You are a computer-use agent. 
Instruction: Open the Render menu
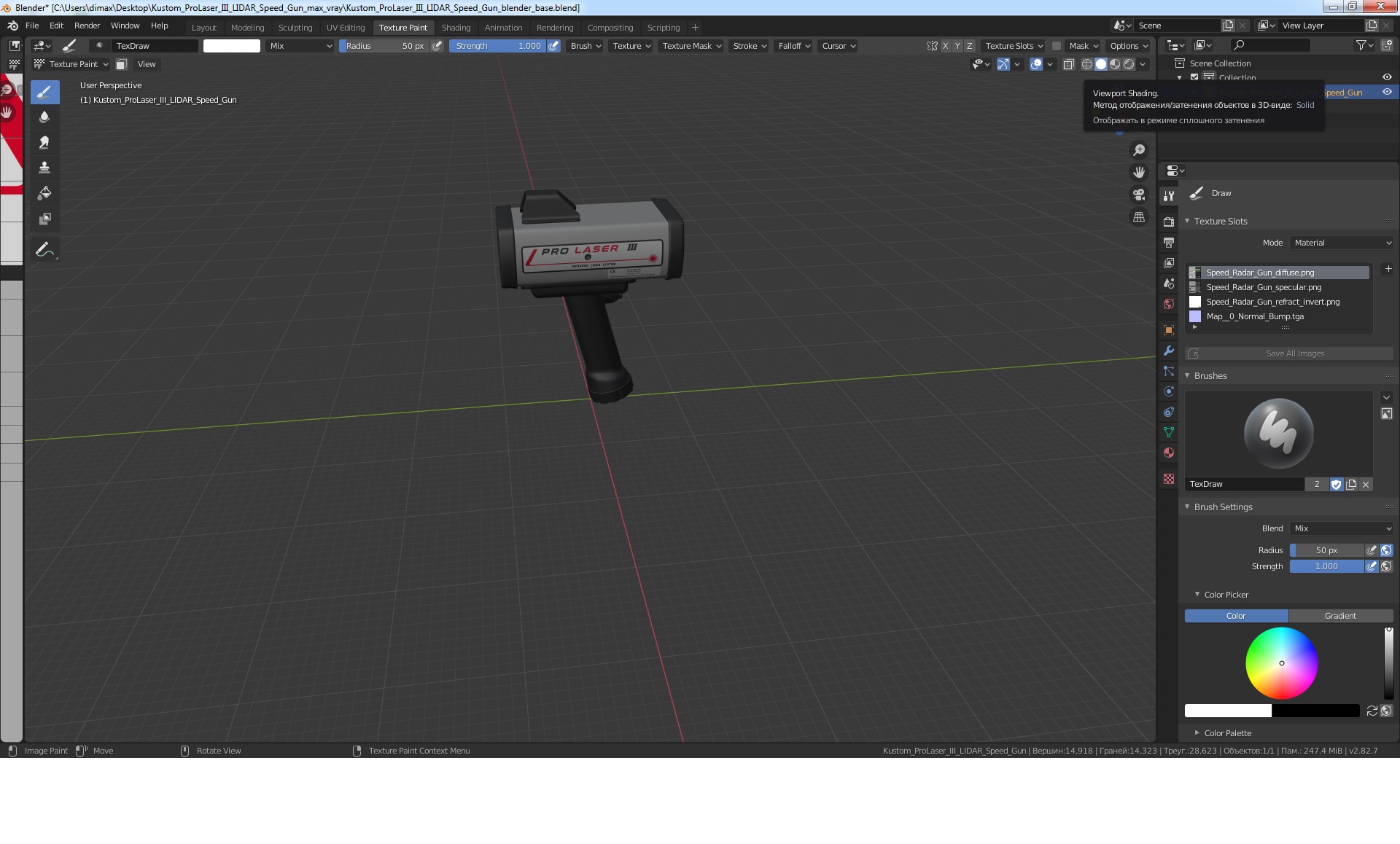pos(87,26)
